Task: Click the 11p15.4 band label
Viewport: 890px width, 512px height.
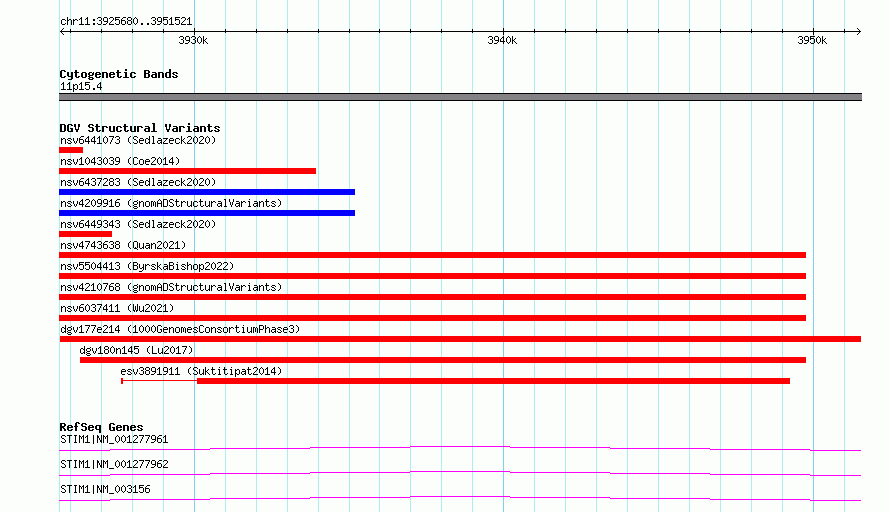Action: [x=81, y=87]
